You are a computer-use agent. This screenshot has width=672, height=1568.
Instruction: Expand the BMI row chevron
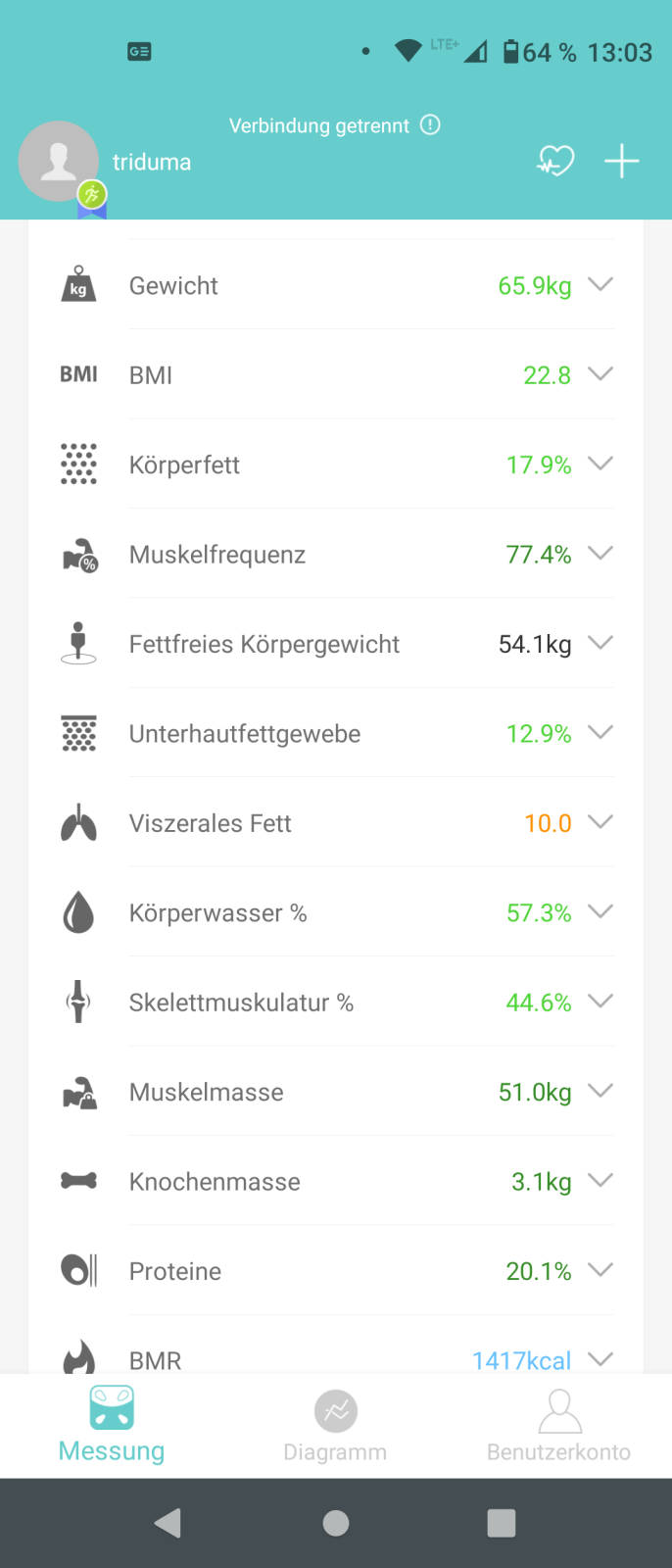point(600,374)
